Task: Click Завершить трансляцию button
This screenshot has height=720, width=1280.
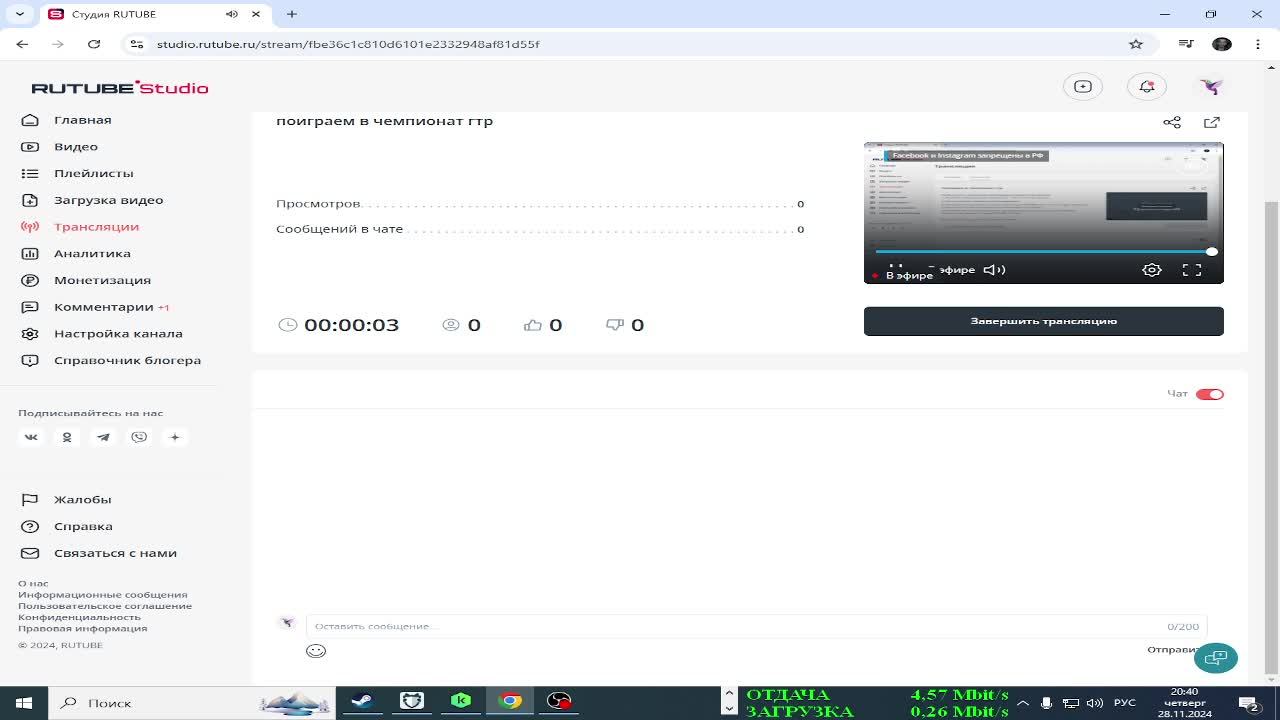Action: (1043, 321)
